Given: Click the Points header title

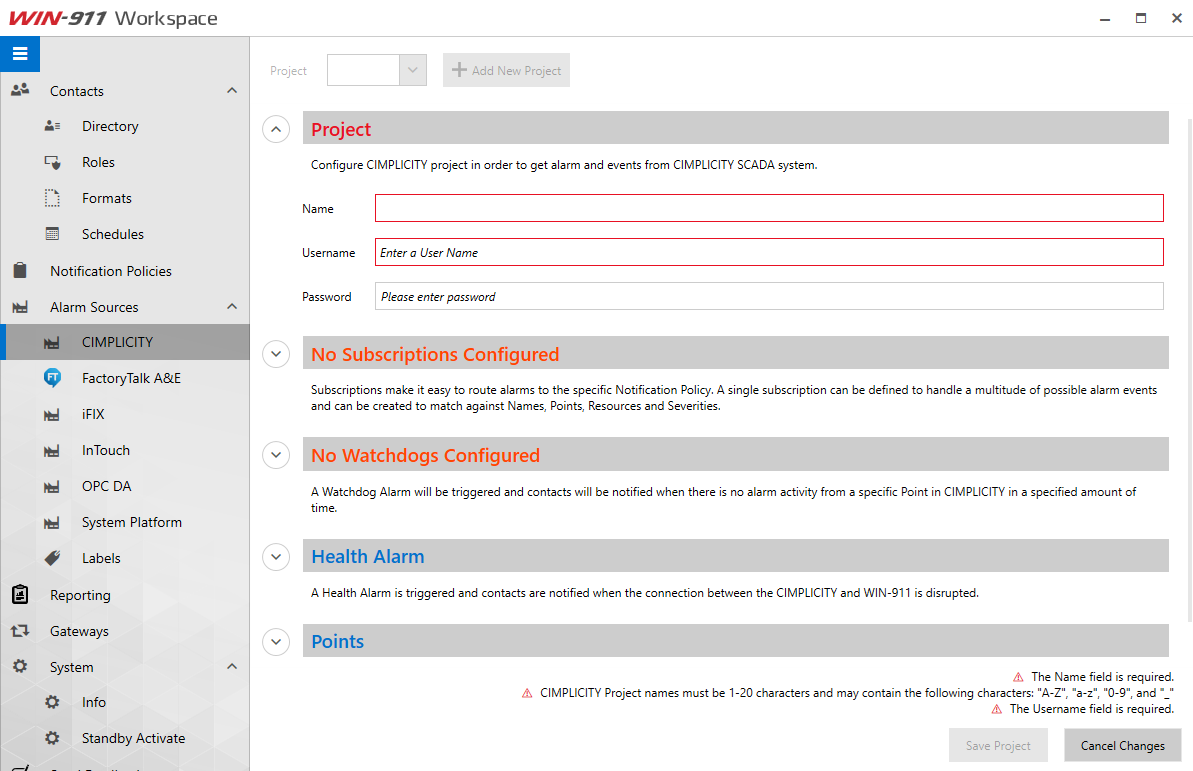Looking at the screenshot, I should coord(338,642).
